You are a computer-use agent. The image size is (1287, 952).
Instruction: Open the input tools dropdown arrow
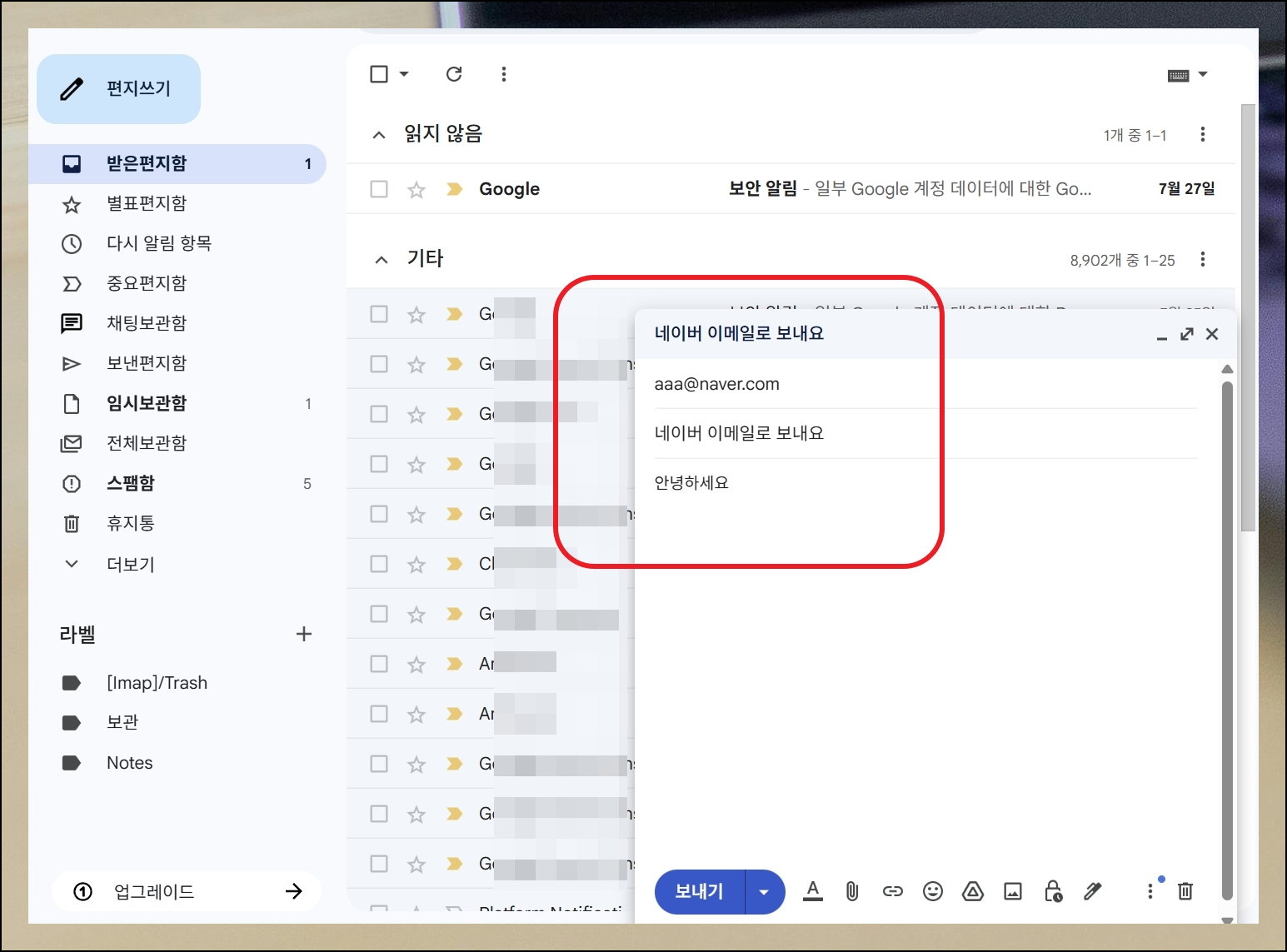(1203, 75)
